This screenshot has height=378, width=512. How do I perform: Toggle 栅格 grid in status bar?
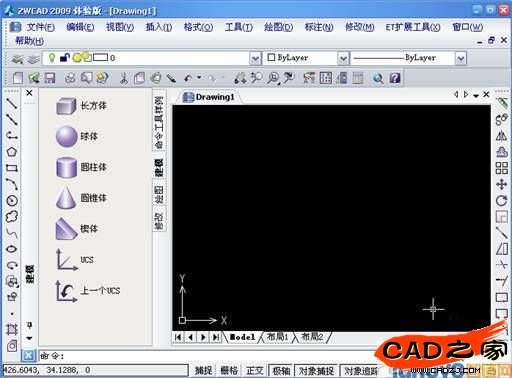click(x=229, y=370)
